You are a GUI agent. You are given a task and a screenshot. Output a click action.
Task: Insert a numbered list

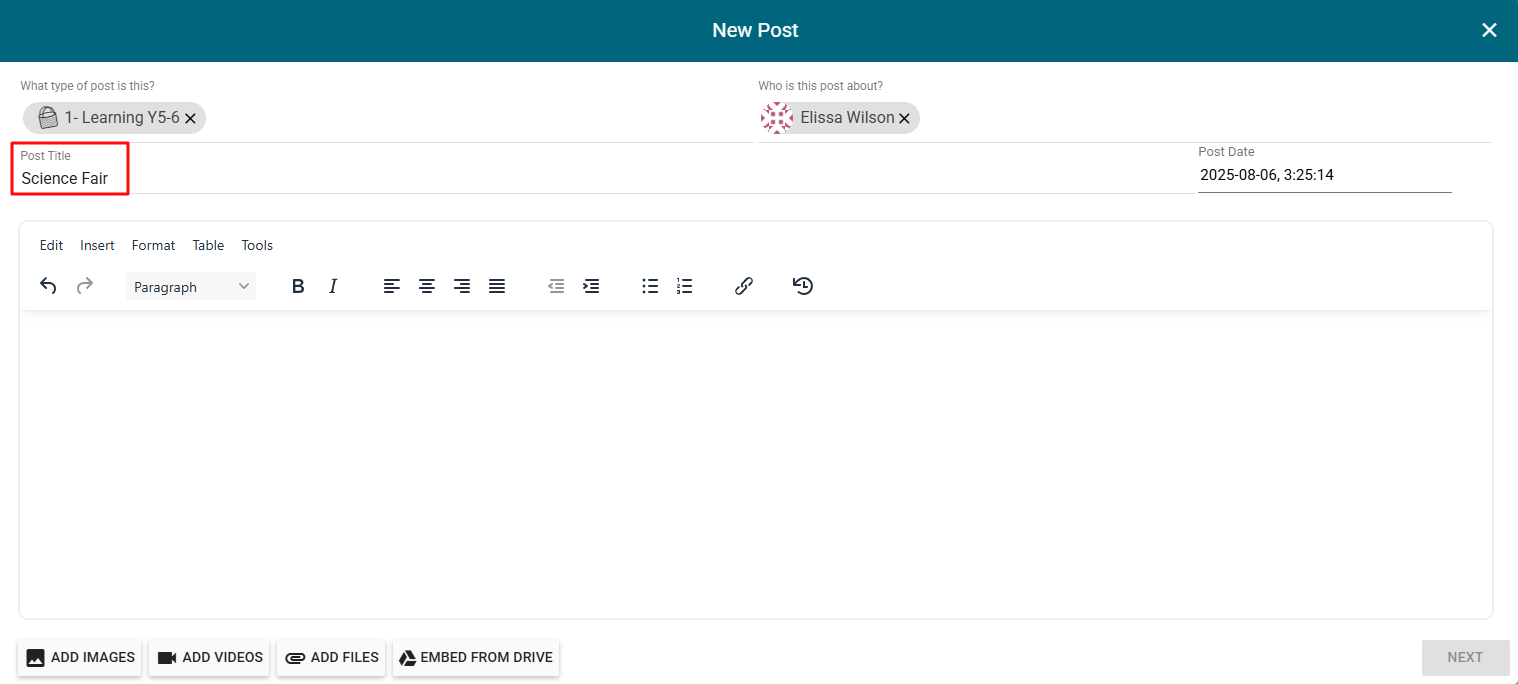point(684,287)
